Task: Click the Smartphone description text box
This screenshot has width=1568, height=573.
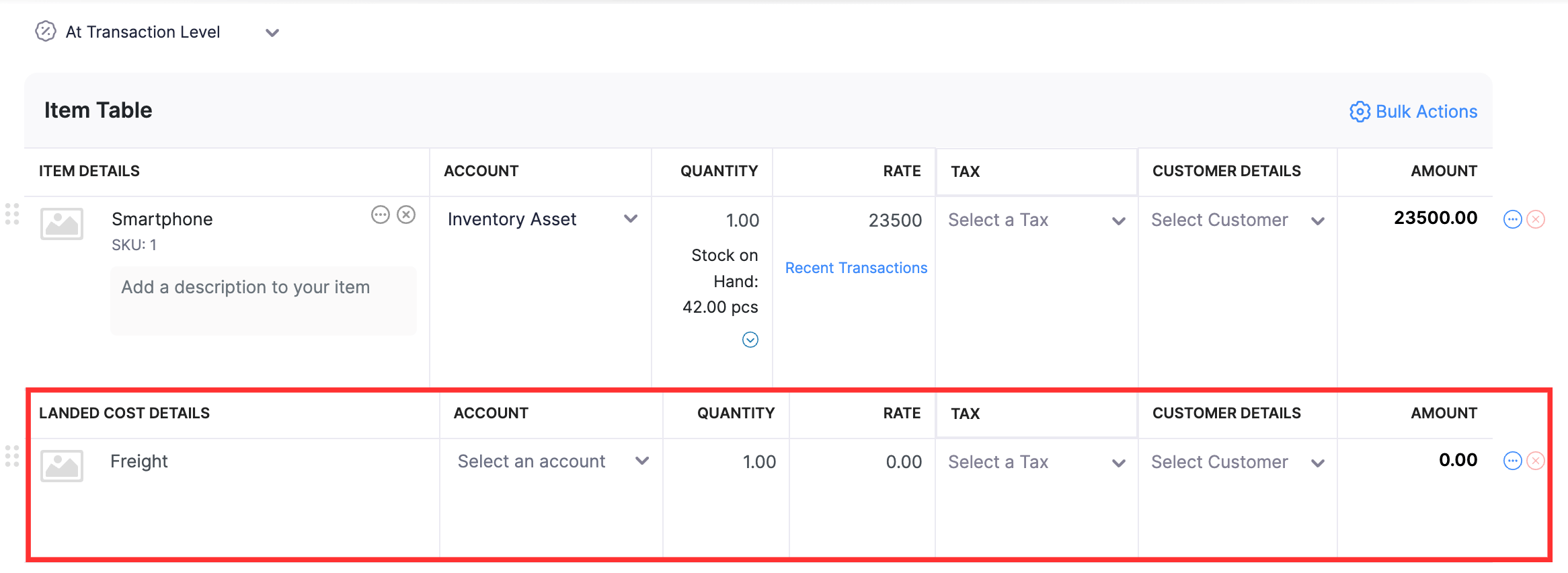Action: point(264,301)
